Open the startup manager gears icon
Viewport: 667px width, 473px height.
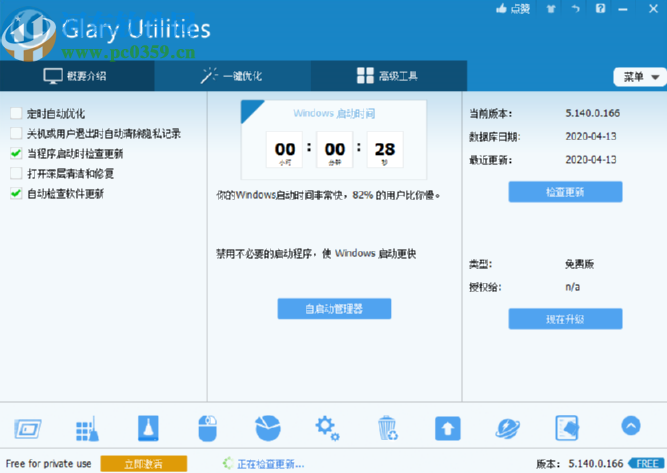click(327, 429)
